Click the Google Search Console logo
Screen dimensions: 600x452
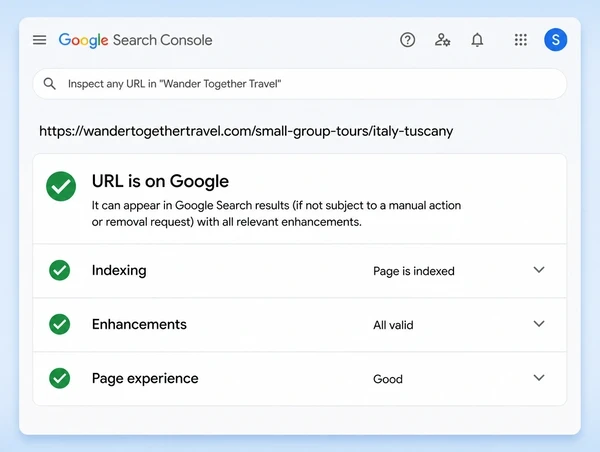tap(135, 40)
